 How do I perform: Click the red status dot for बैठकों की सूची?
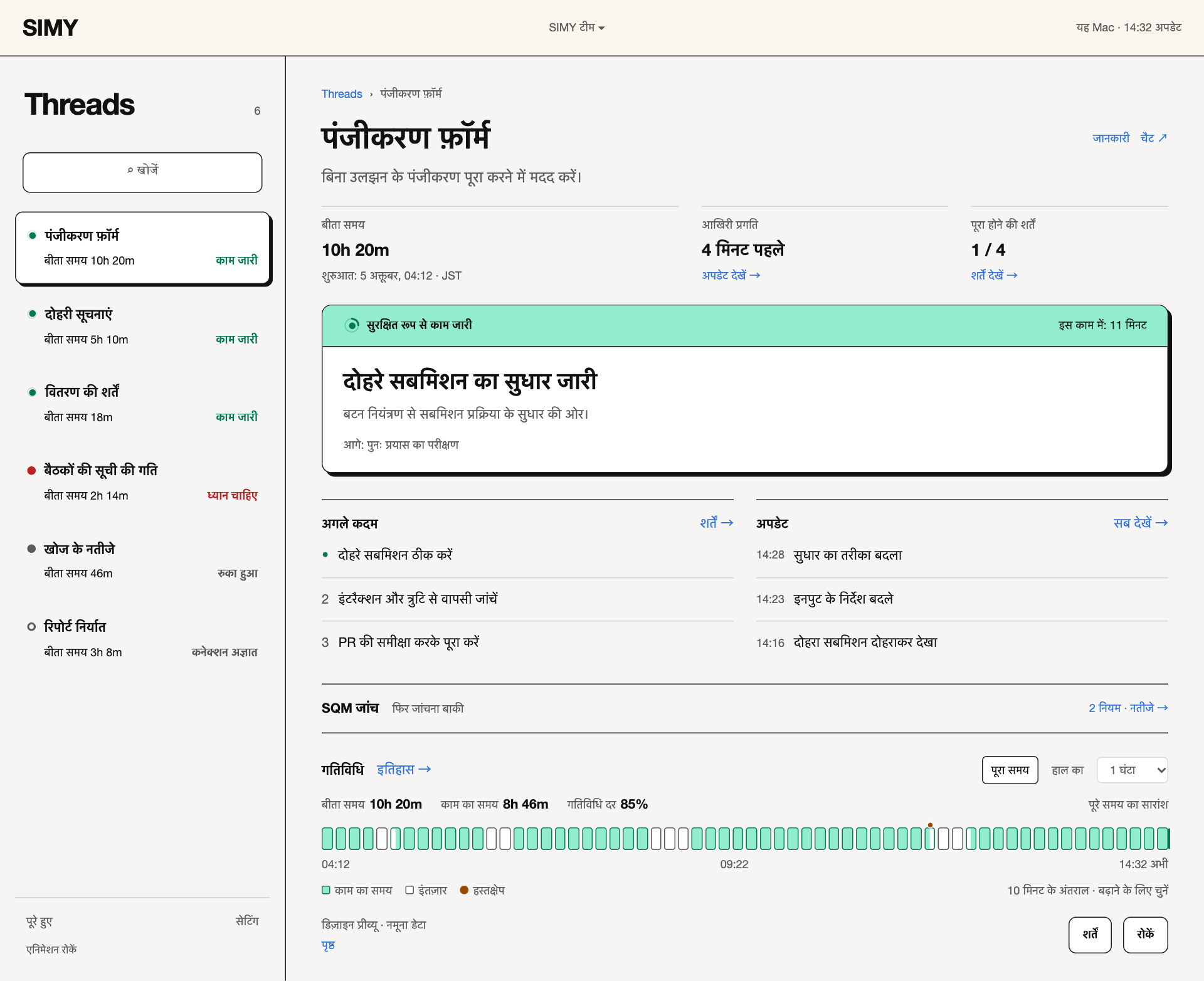point(31,471)
